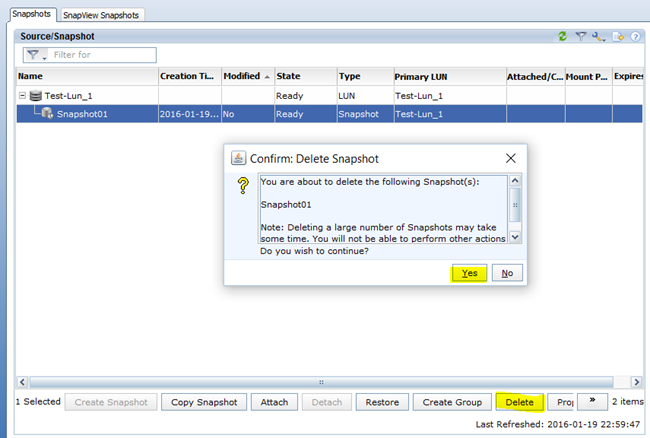Click the Filter for input field

point(104,55)
